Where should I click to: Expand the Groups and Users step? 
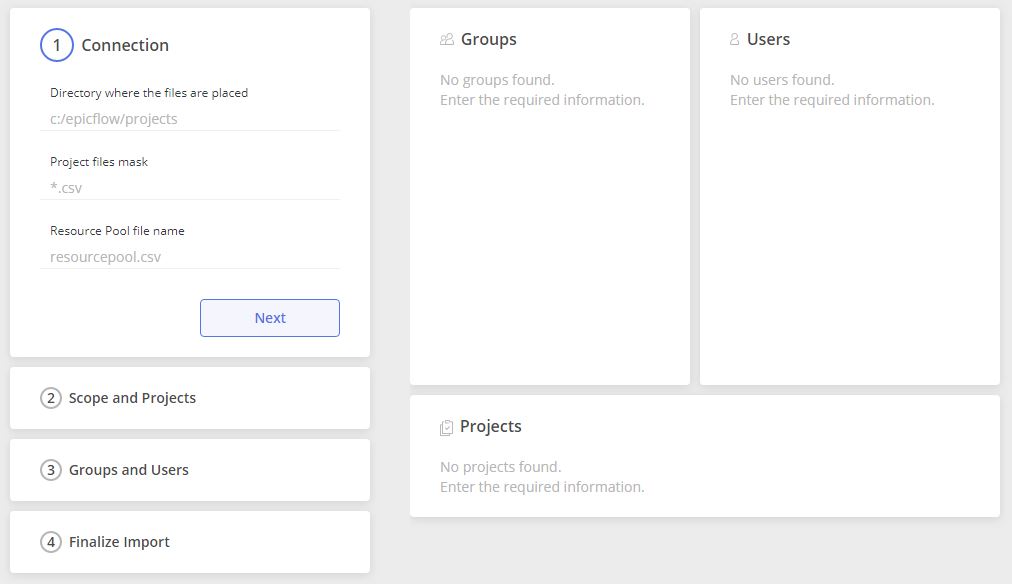(190, 470)
